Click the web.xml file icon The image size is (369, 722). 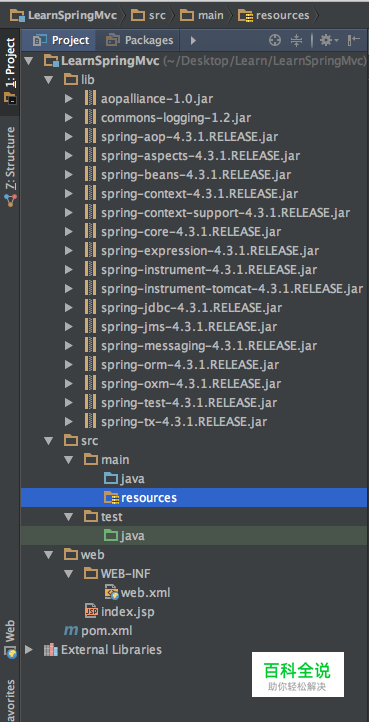(x=112, y=593)
